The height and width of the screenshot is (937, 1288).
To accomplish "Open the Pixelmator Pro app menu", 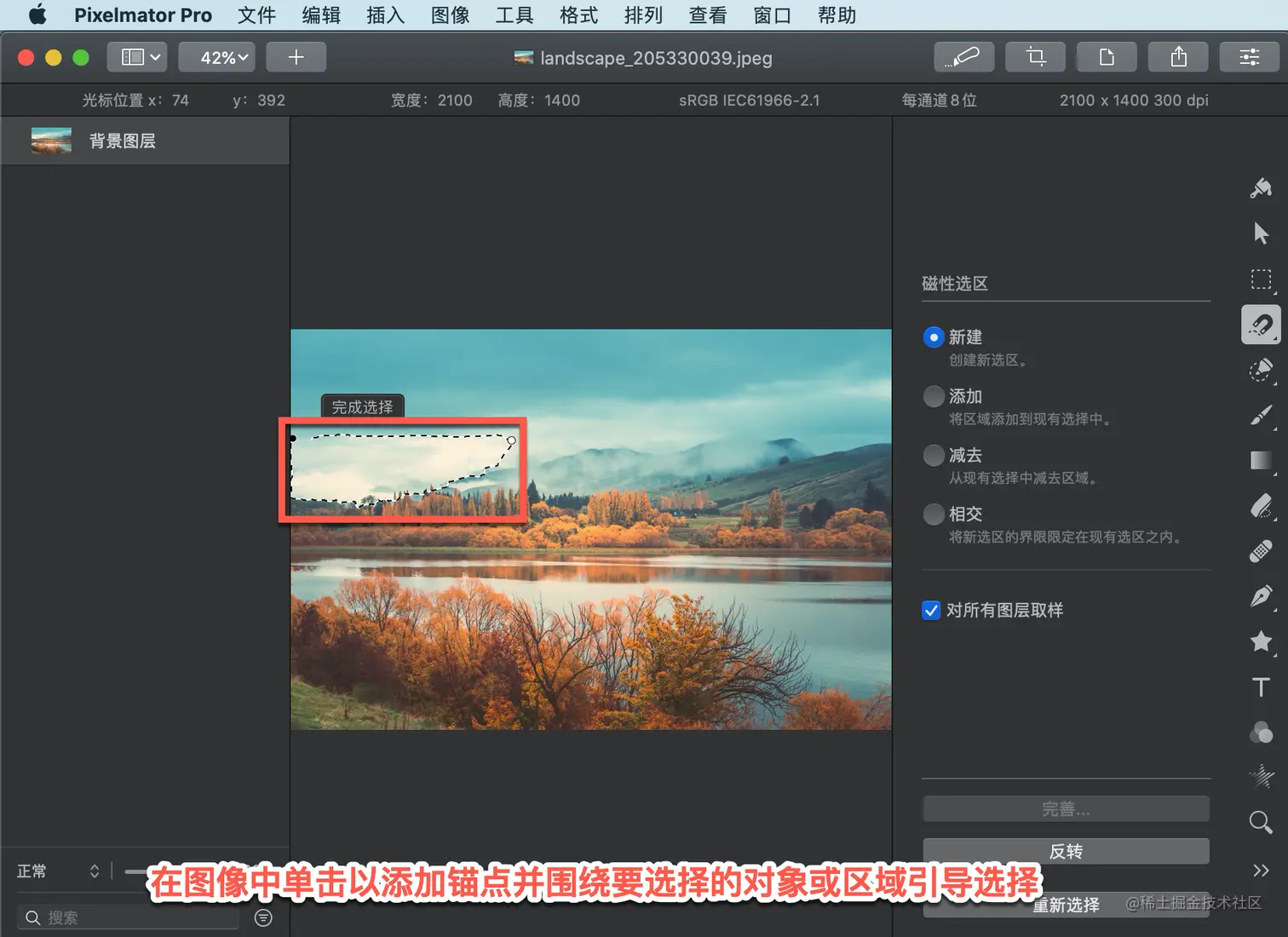I will pos(143,15).
